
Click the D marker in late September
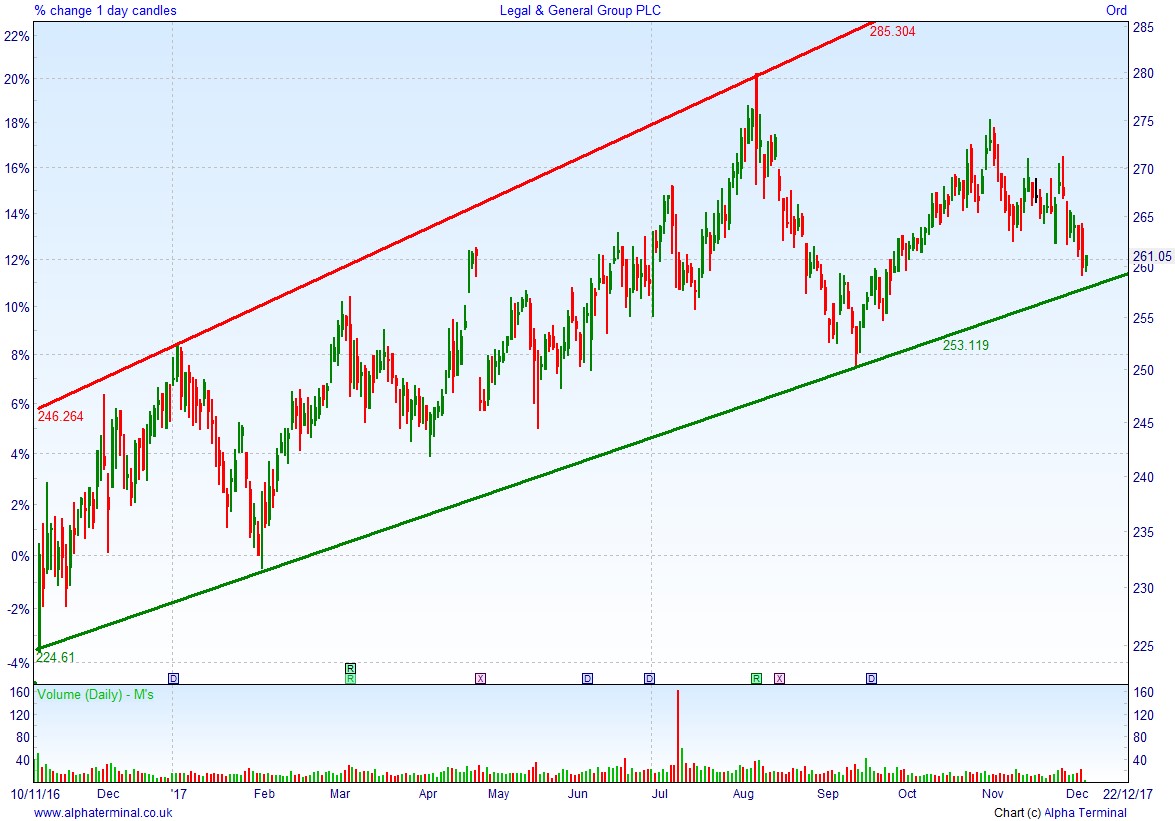872,679
